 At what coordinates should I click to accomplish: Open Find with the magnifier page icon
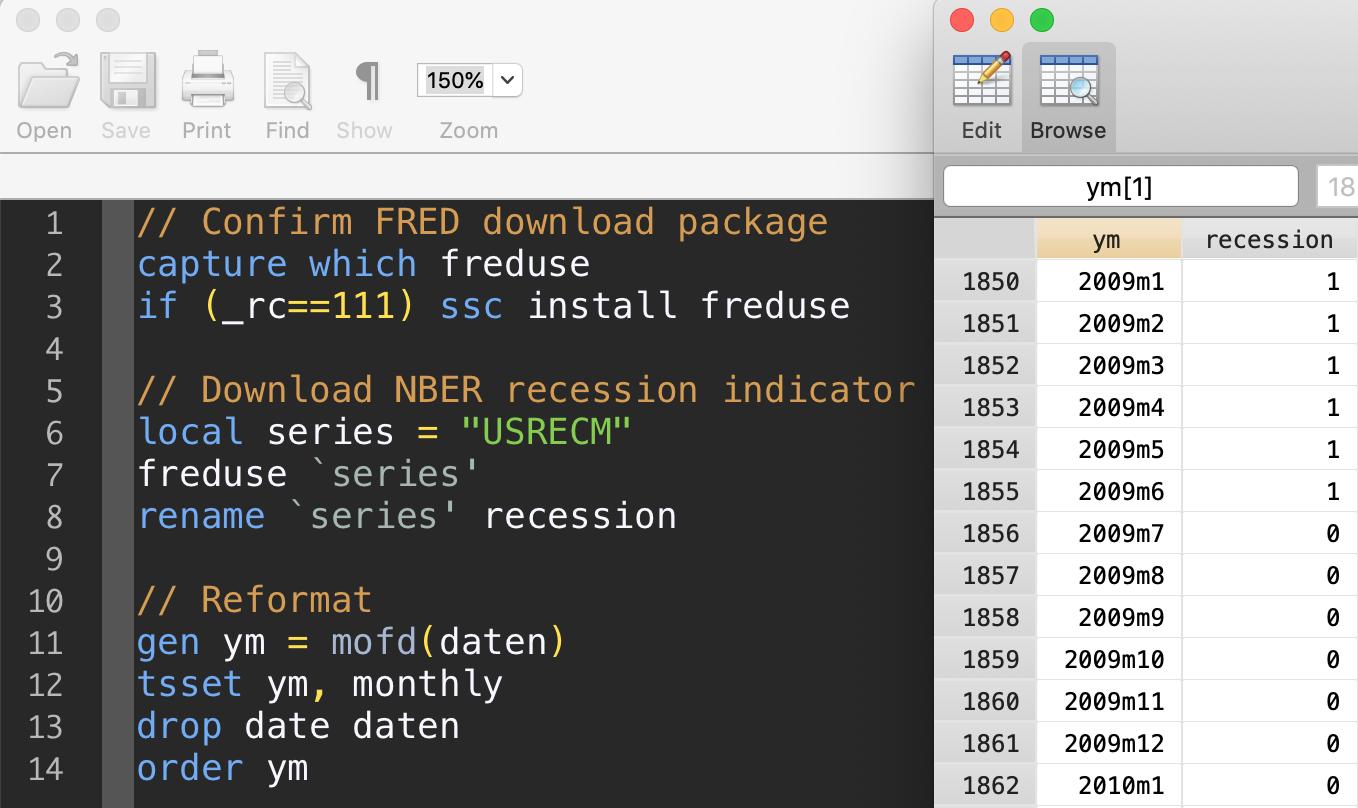point(287,81)
